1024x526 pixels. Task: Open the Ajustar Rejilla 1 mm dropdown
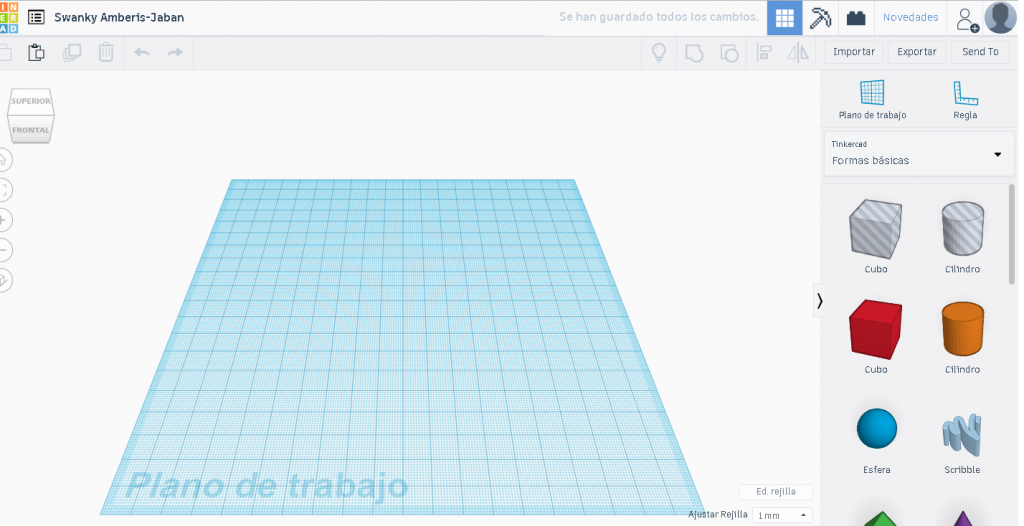point(781,515)
